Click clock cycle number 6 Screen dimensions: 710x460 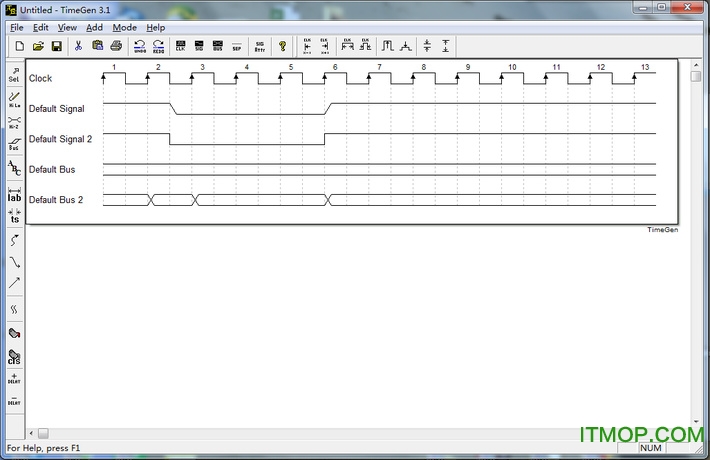pos(335,67)
